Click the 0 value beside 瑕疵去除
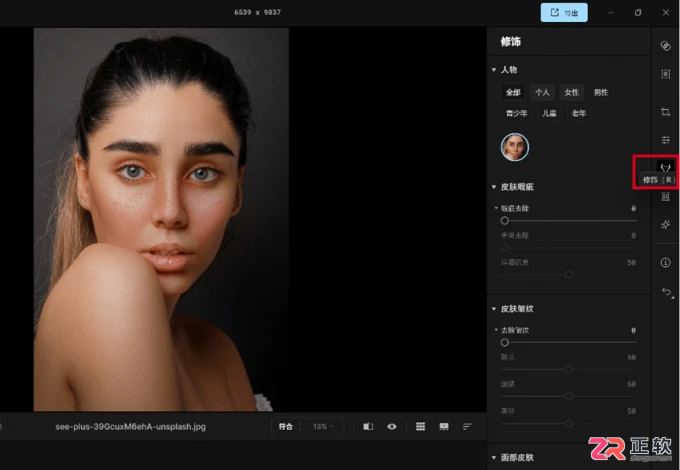This screenshot has height=470, width=680. [x=633, y=209]
